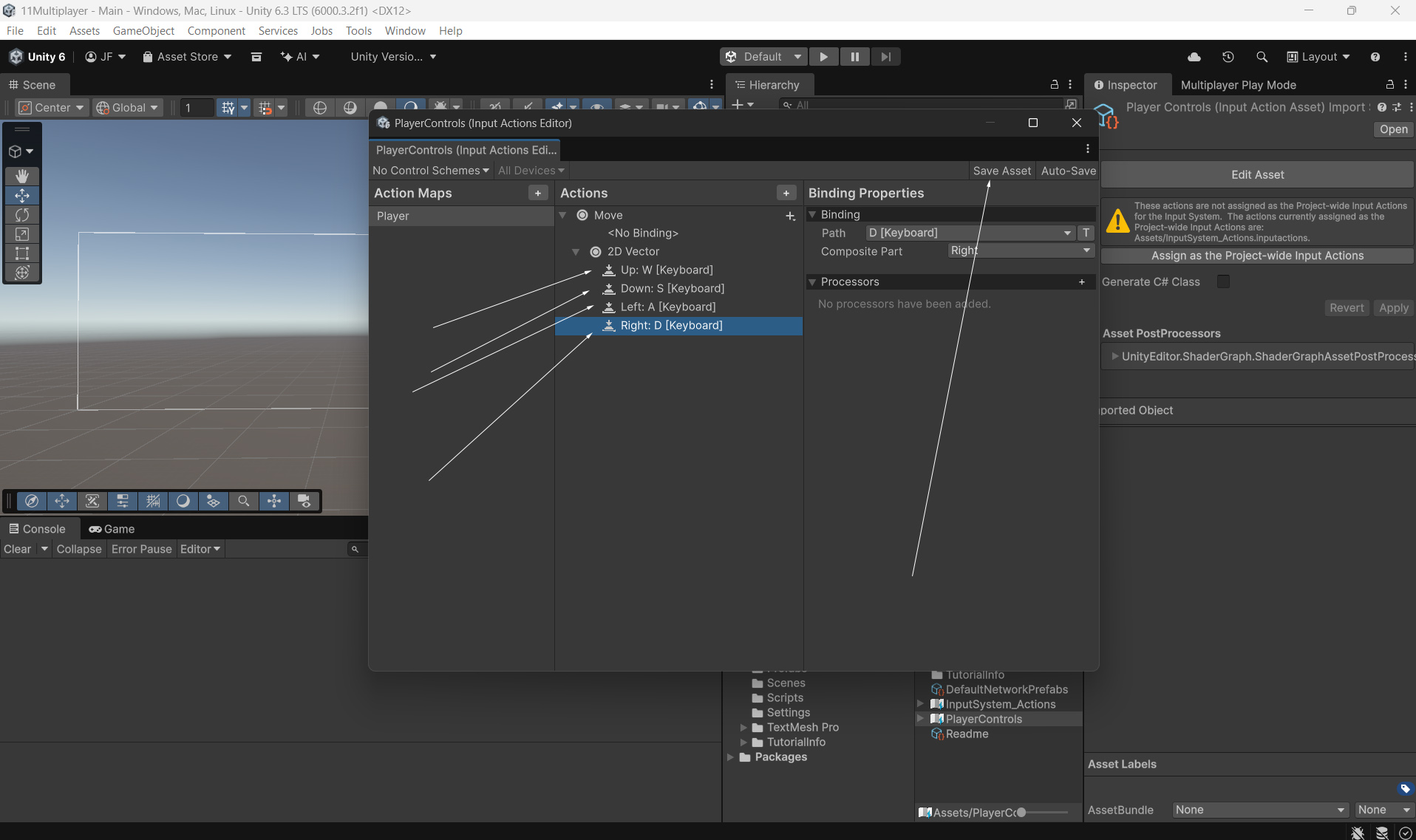This screenshot has width=1416, height=840.
Task: Enable the Generate C# Class checkbox
Action: (1223, 281)
